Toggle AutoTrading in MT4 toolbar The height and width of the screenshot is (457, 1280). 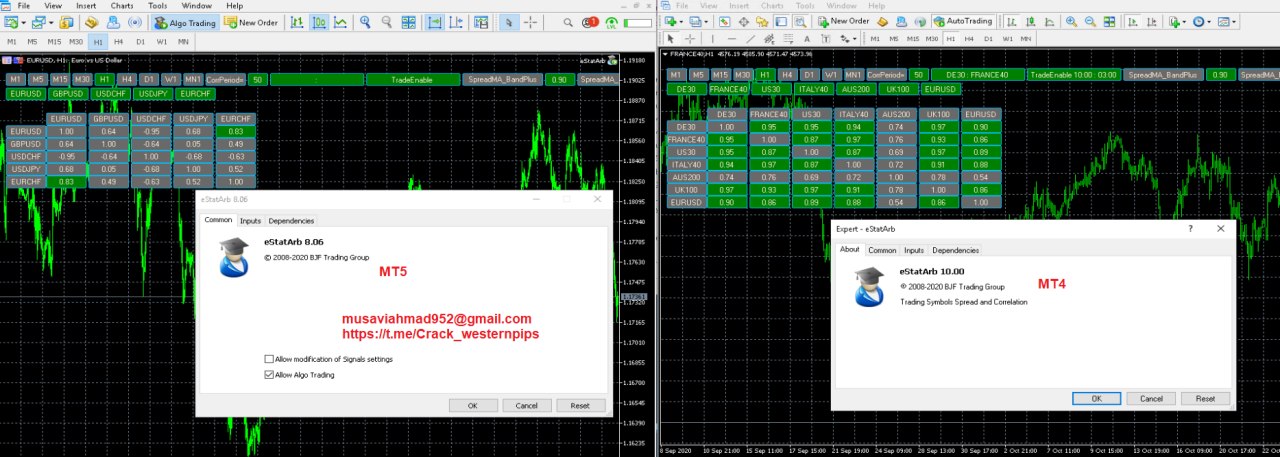pyautogui.click(x=963, y=21)
